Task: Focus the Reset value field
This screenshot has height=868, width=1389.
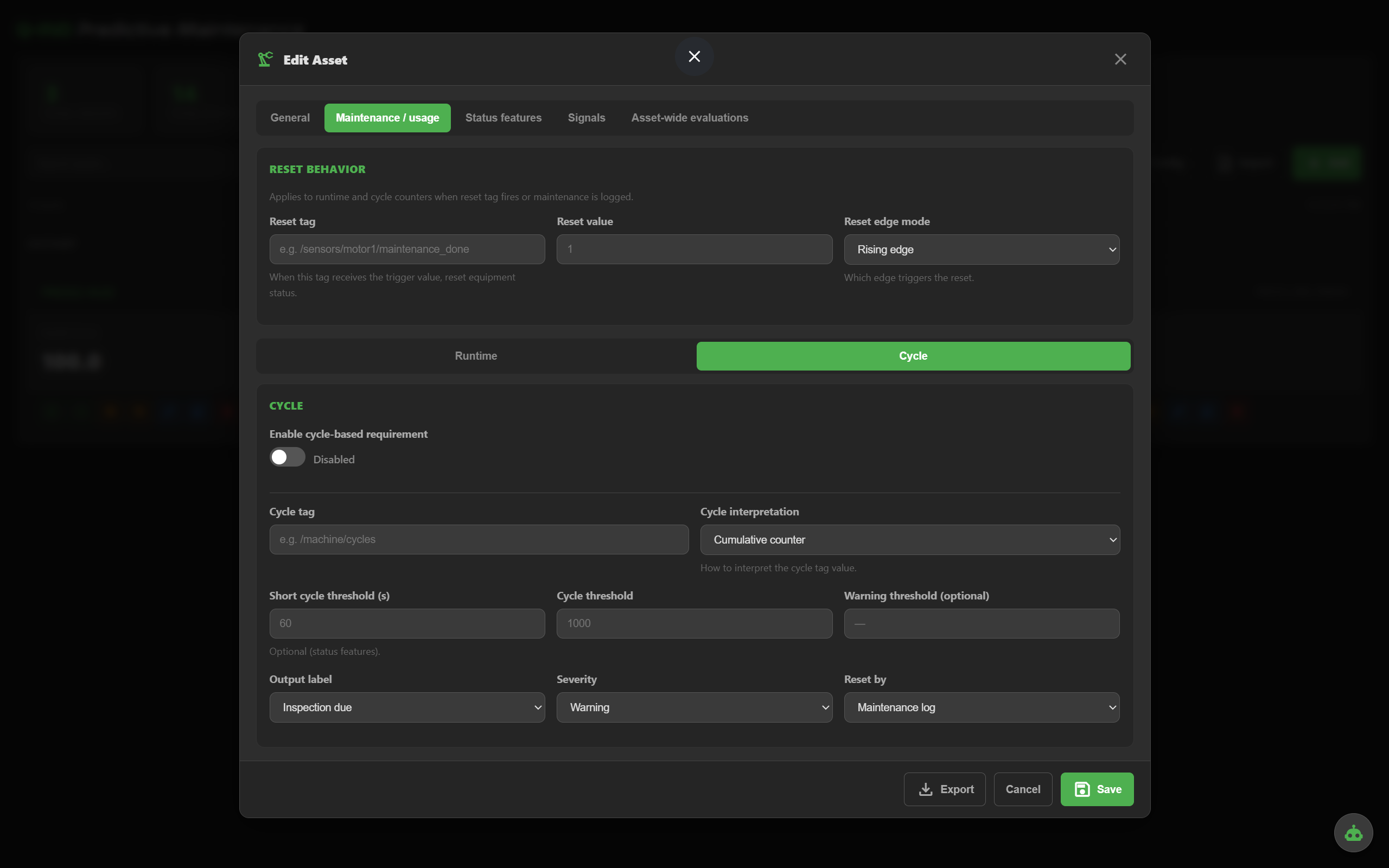Action: [694, 249]
